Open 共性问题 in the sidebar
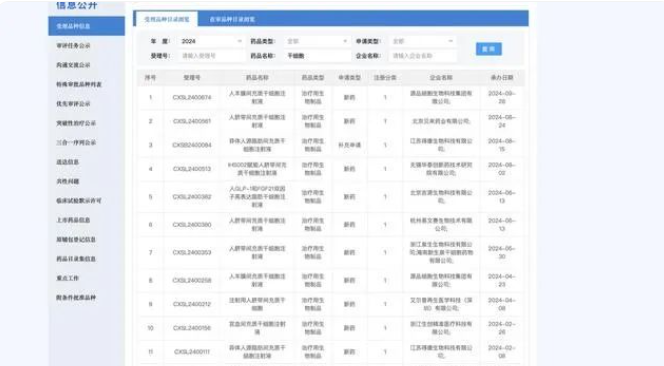This screenshot has height=366, width=664. (68, 181)
